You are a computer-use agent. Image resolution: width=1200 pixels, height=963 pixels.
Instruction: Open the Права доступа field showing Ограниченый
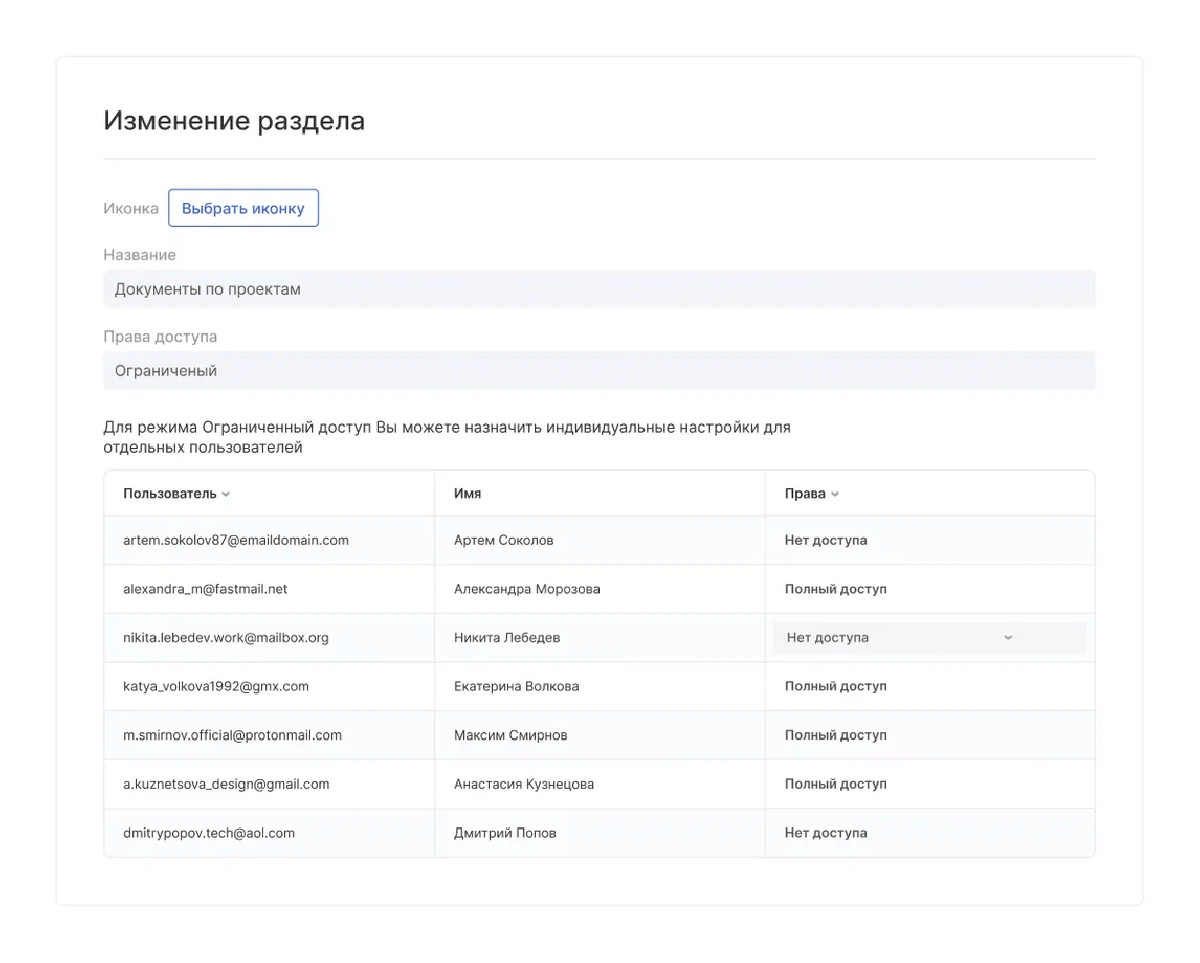pyautogui.click(x=598, y=370)
